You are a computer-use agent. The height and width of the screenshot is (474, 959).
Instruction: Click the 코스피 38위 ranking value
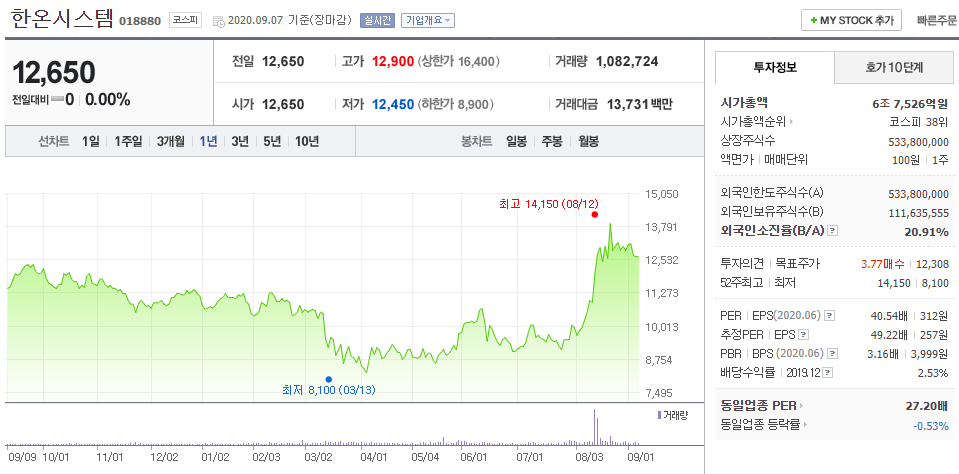coord(919,122)
